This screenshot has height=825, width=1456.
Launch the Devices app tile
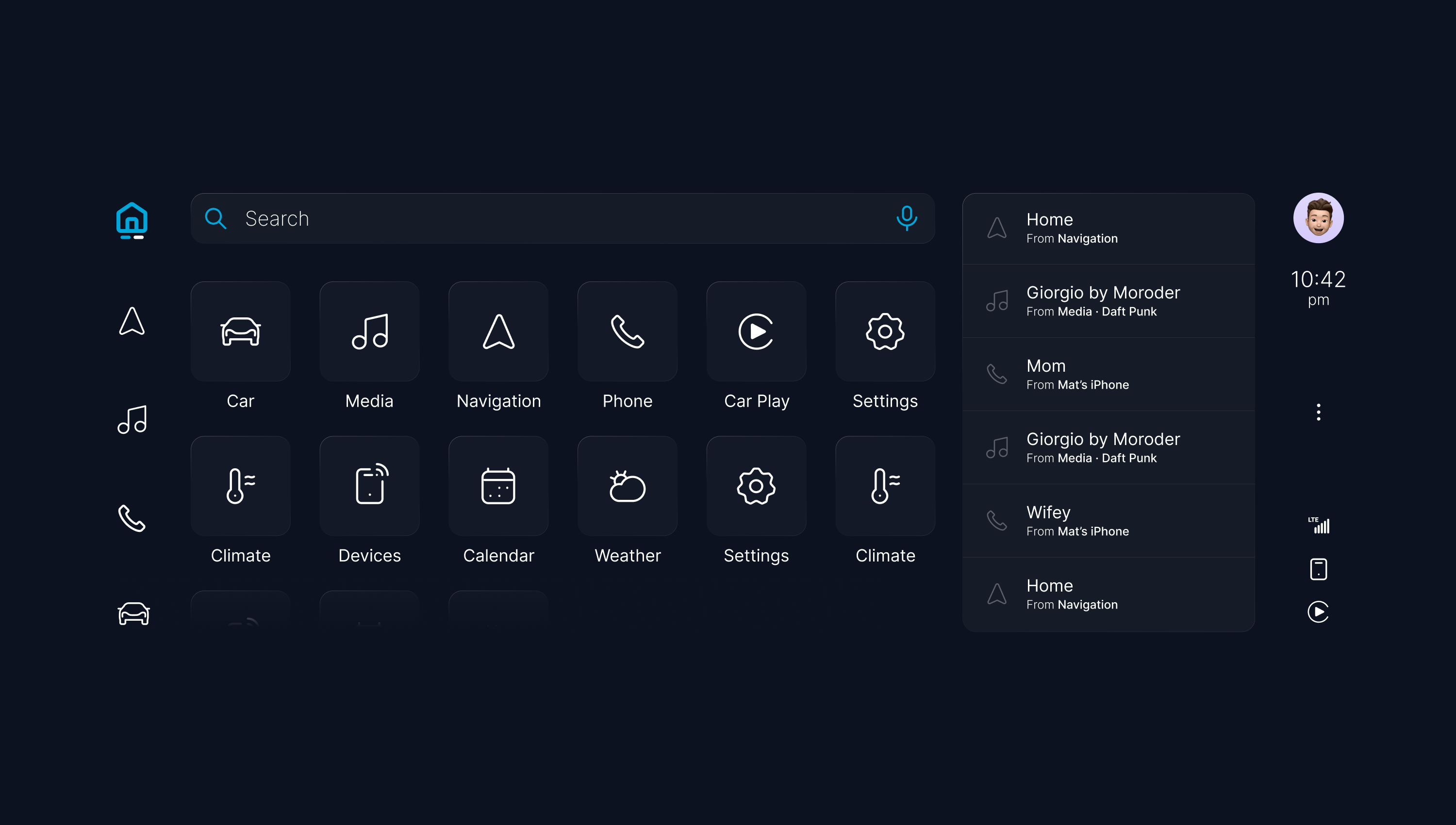(369, 486)
